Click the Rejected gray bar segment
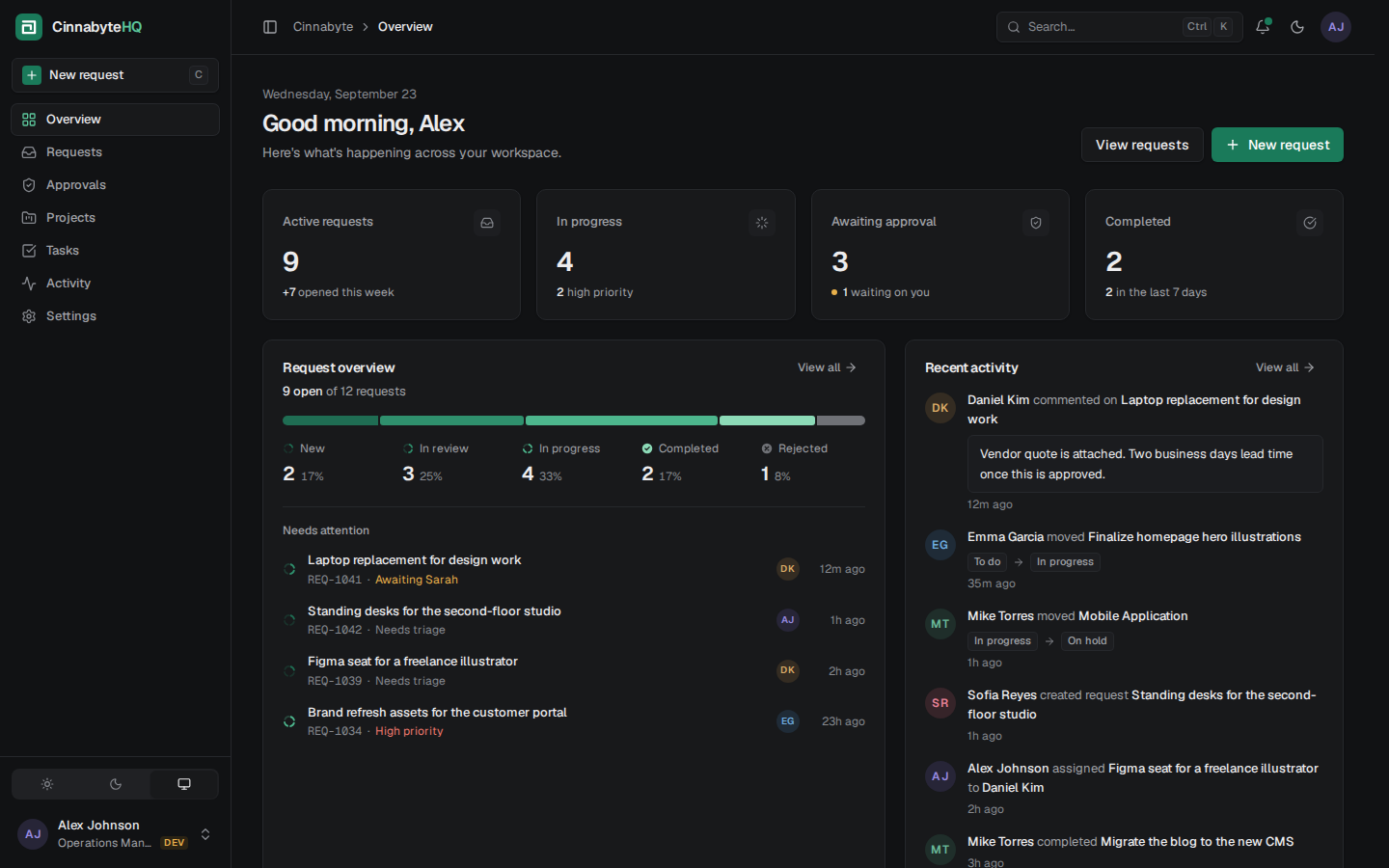Viewport: 1389px width, 868px height. [x=841, y=420]
